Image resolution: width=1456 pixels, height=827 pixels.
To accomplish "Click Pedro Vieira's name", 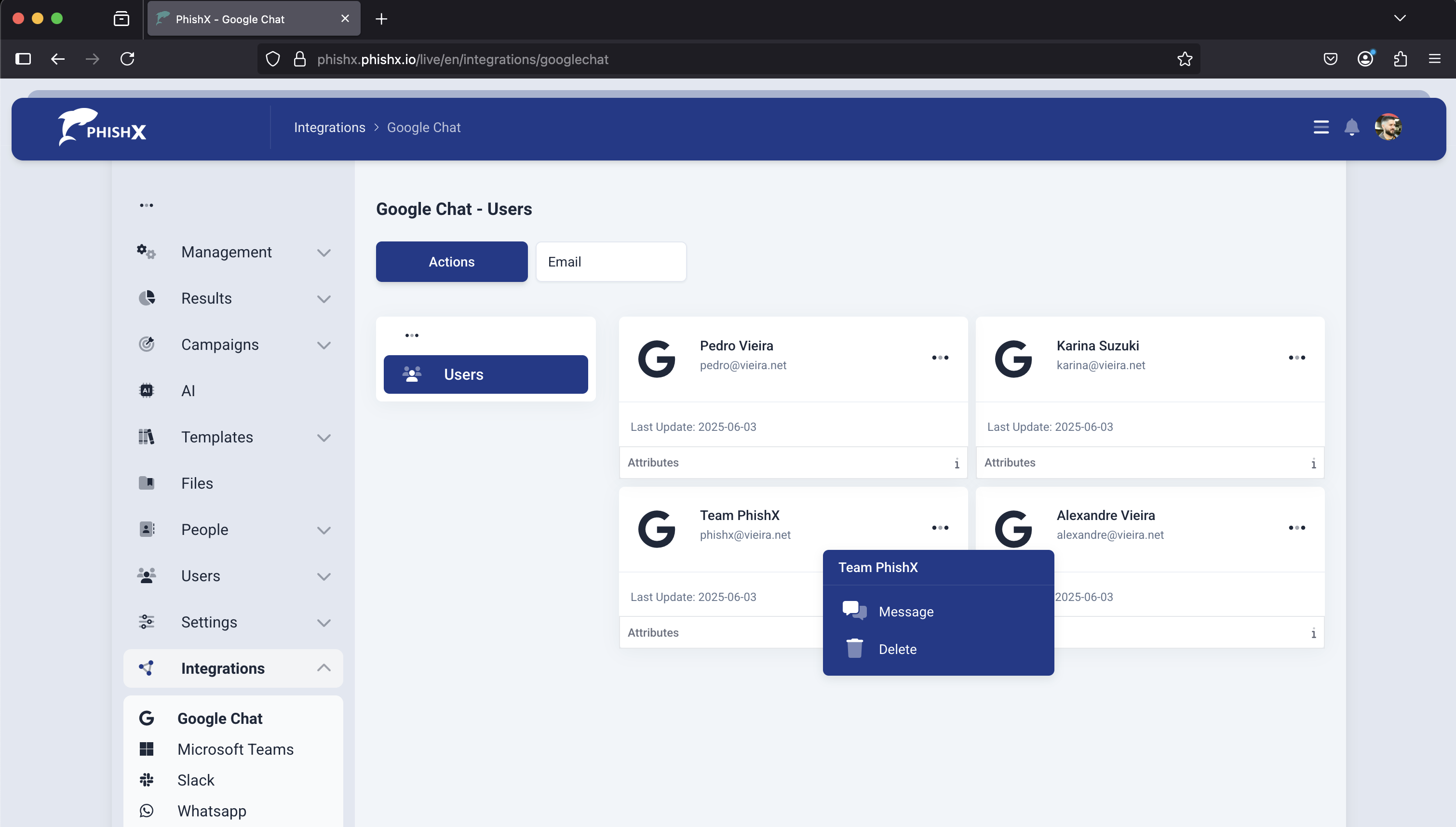I will click(736, 346).
